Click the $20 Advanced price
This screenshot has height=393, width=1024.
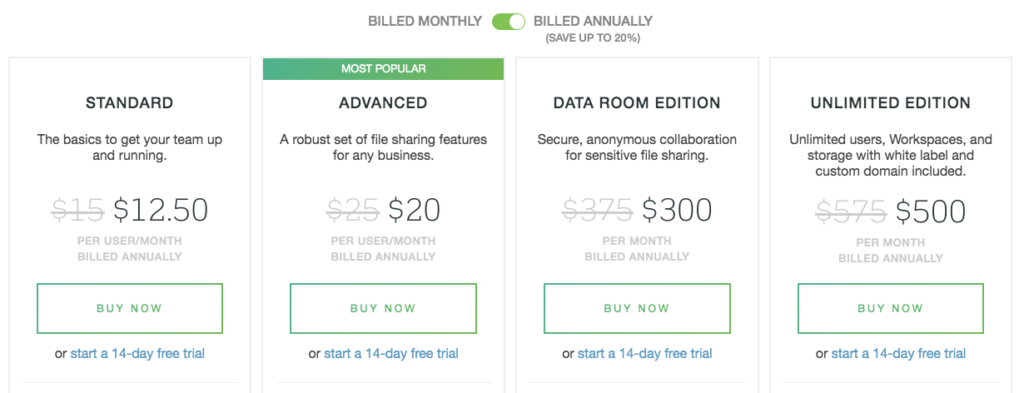point(415,210)
